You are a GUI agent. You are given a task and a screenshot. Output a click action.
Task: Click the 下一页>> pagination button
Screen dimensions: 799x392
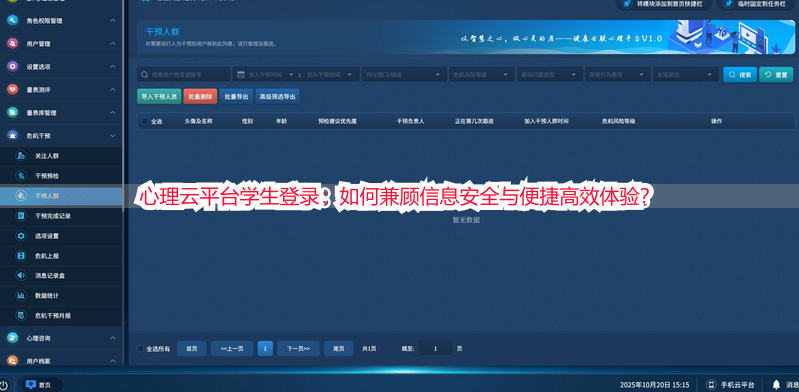click(298, 349)
